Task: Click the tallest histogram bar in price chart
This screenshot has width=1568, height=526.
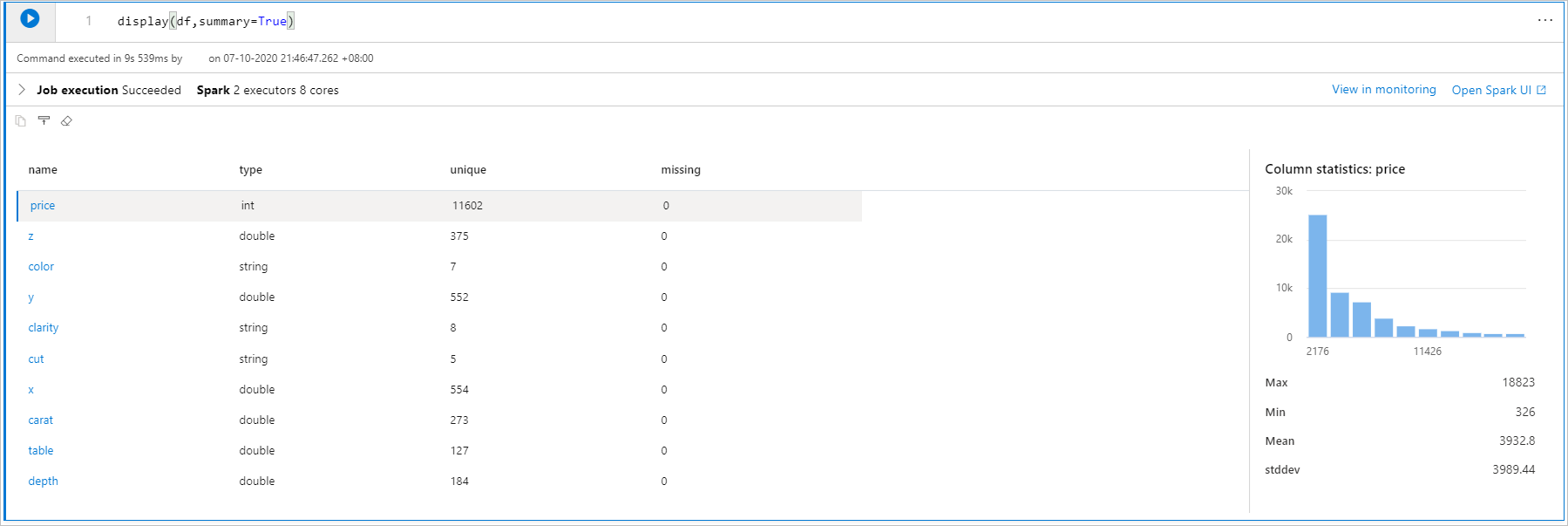Action: [x=1317, y=276]
